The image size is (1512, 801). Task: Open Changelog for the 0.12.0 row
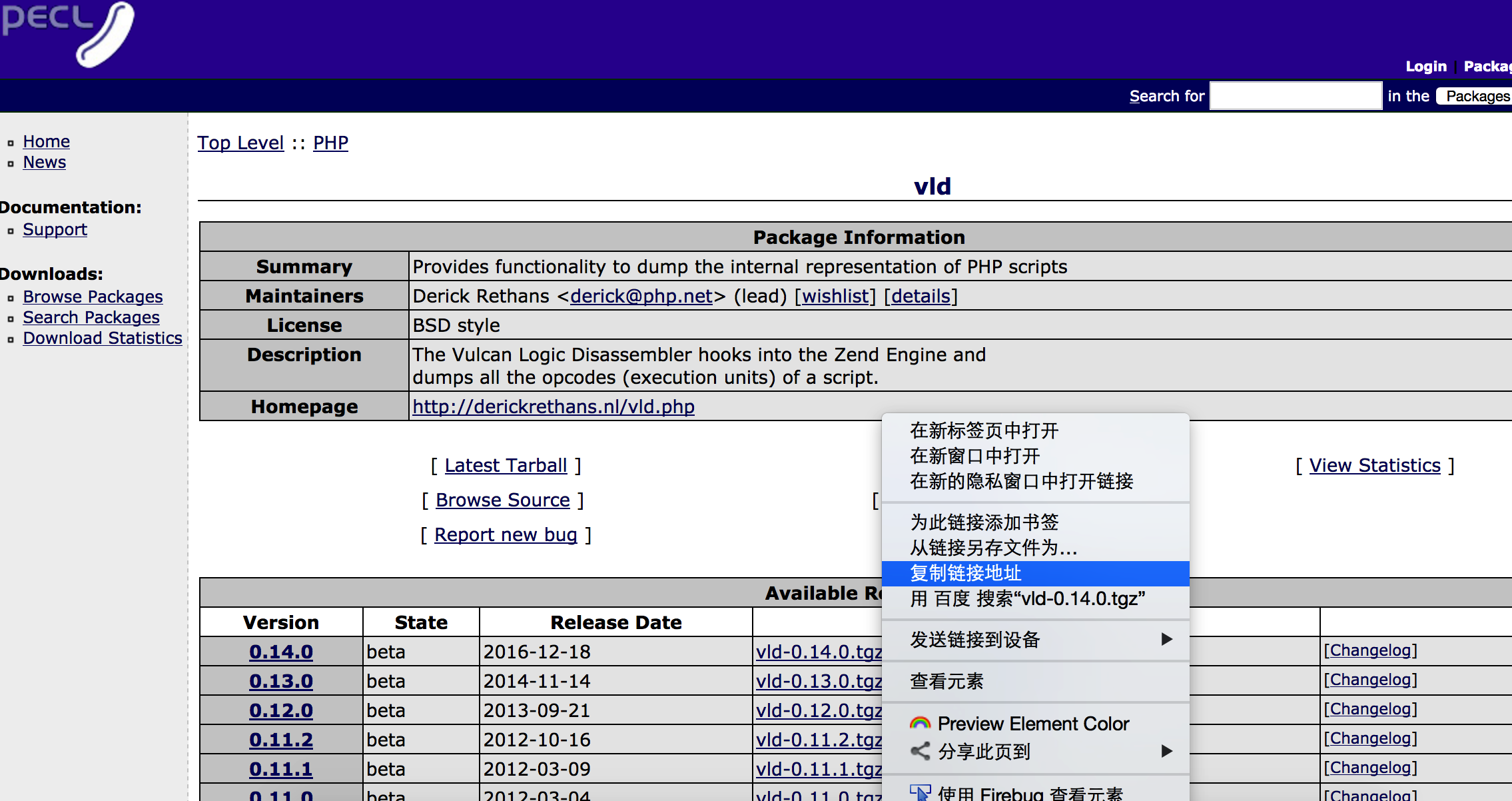click(x=1370, y=709)
